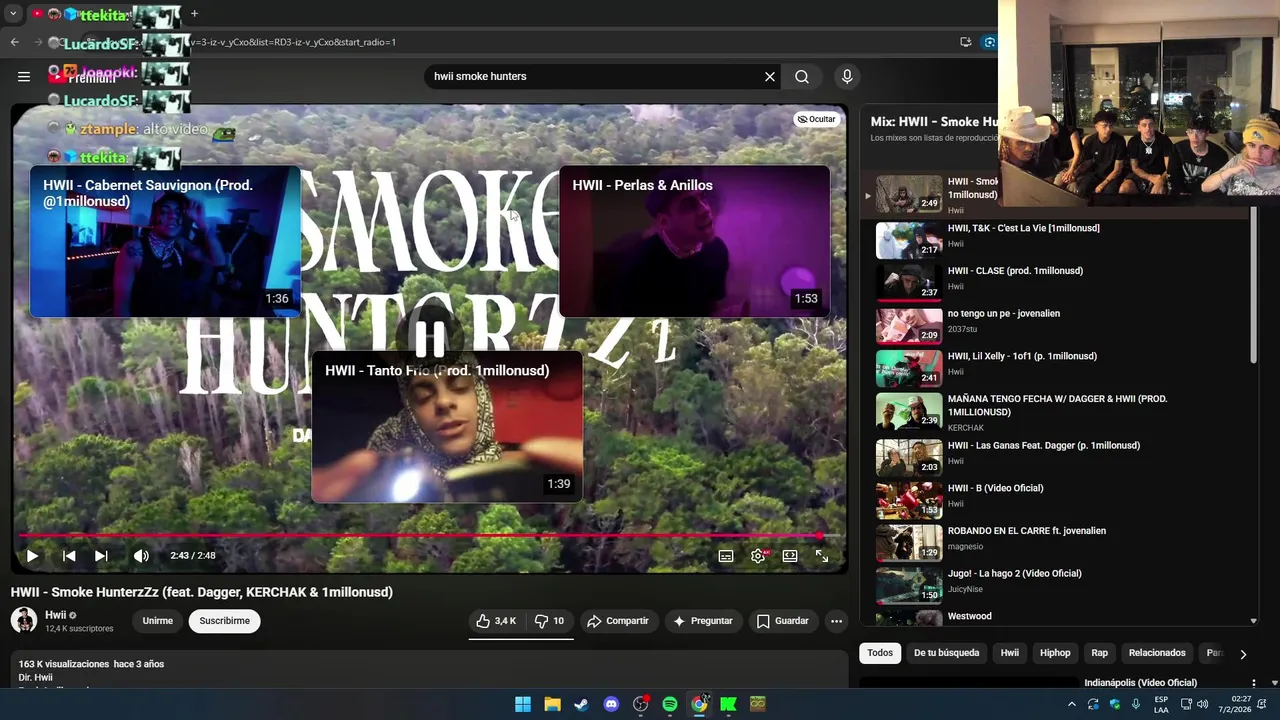Open the Hwii channel name link

[x=55, y=615]
